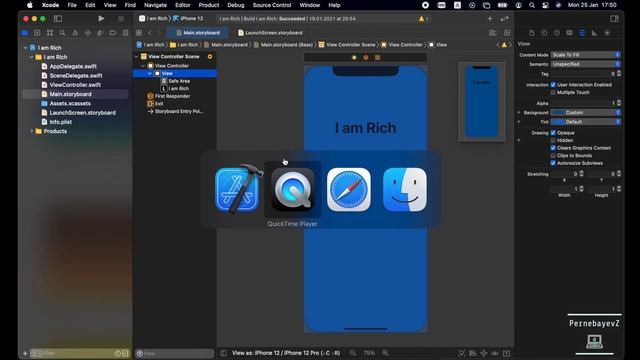Collapse the selected View in outline
Image resolution: width=640 pixels, height=360 pixels.
[150, 73]
